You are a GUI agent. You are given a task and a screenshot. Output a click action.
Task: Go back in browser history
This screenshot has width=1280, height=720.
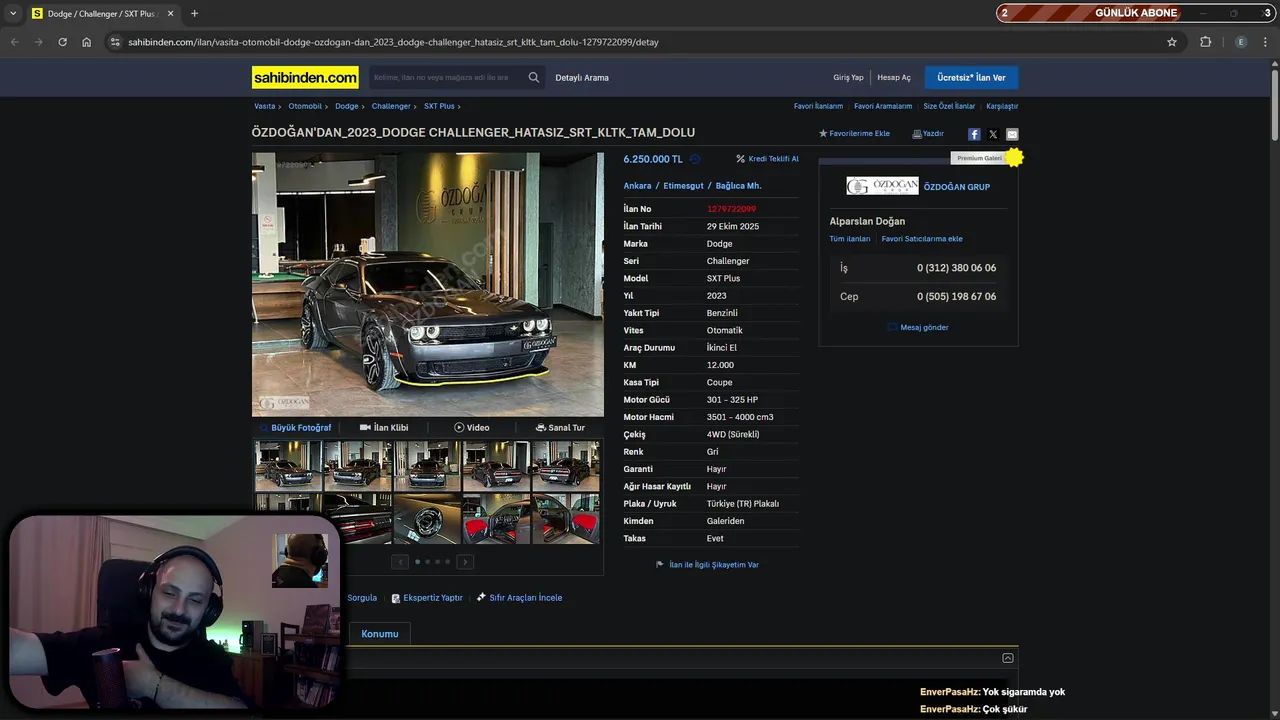(14, 42)
